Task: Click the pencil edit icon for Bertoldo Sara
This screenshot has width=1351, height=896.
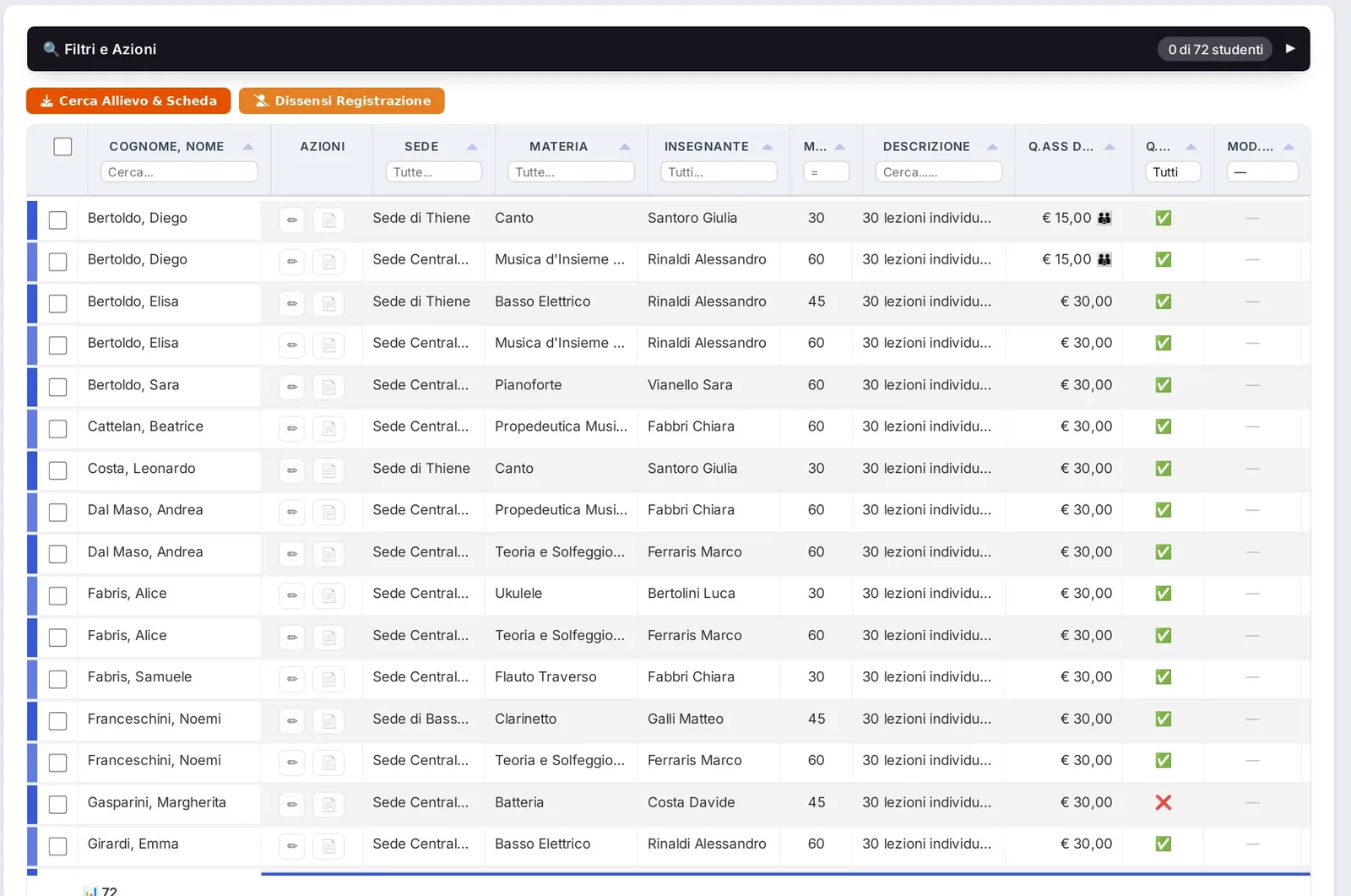Action: click(291, 387)
